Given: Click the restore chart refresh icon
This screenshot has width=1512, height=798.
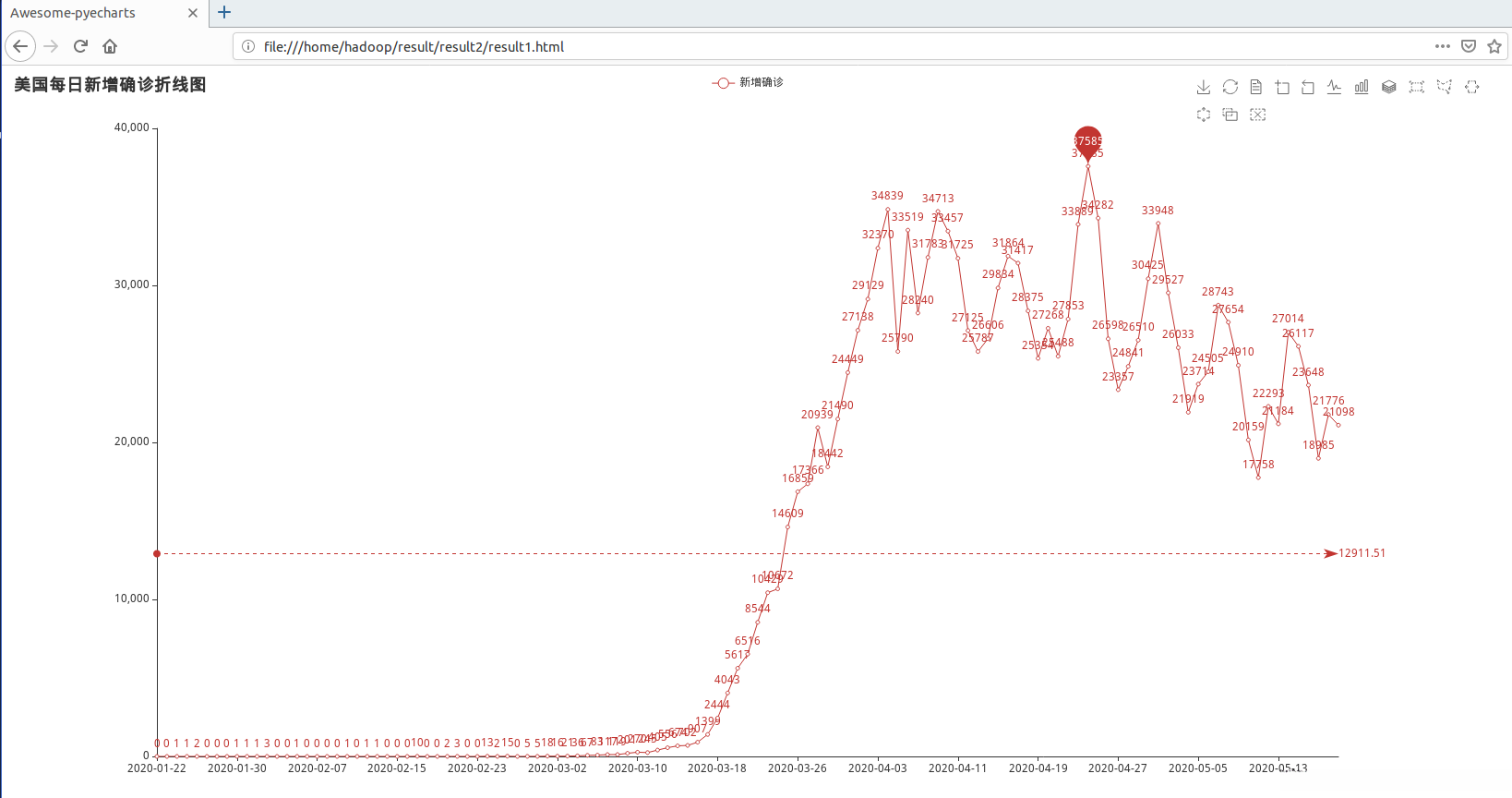Looking at the screenshot, I should coord(1230,87).
